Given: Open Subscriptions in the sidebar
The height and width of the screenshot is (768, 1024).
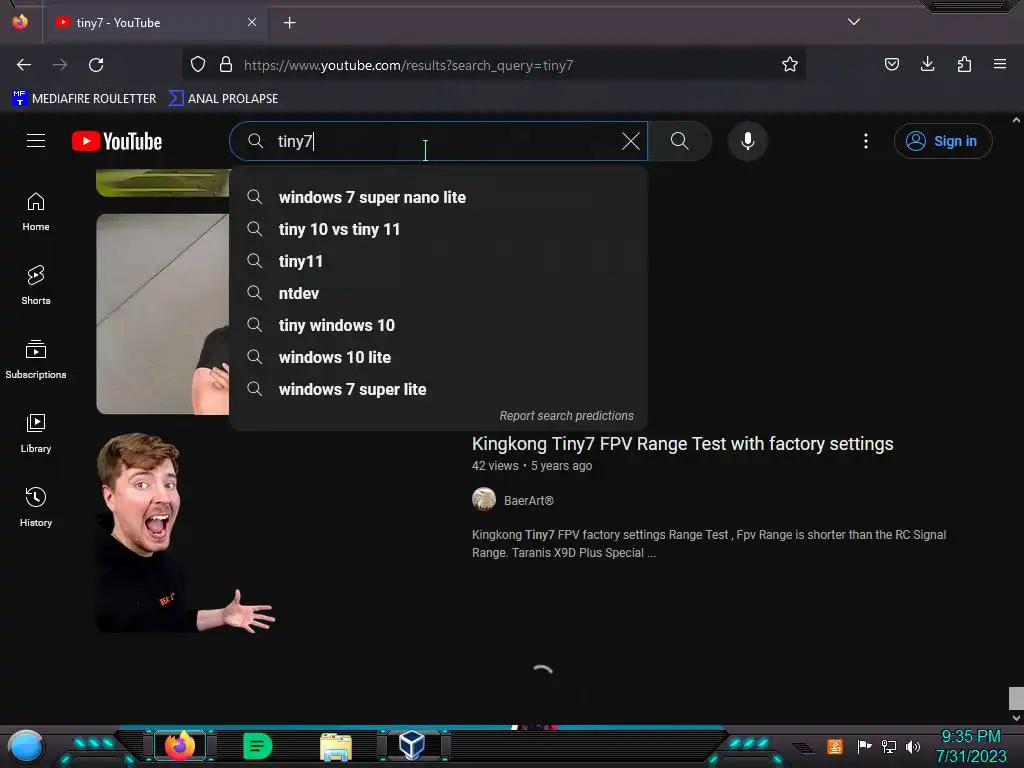Looking at the screenshot, I should click(x=36, y=360).
